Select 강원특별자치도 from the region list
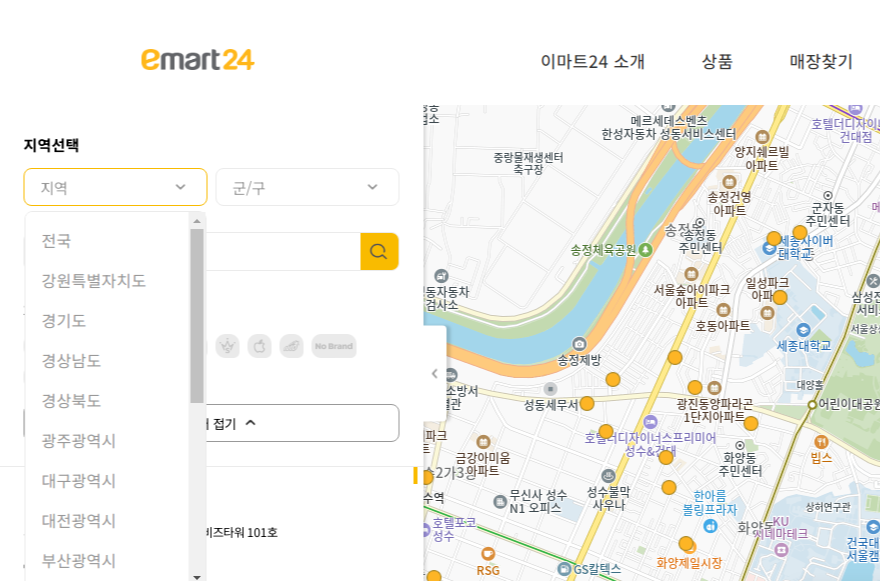 94,281
